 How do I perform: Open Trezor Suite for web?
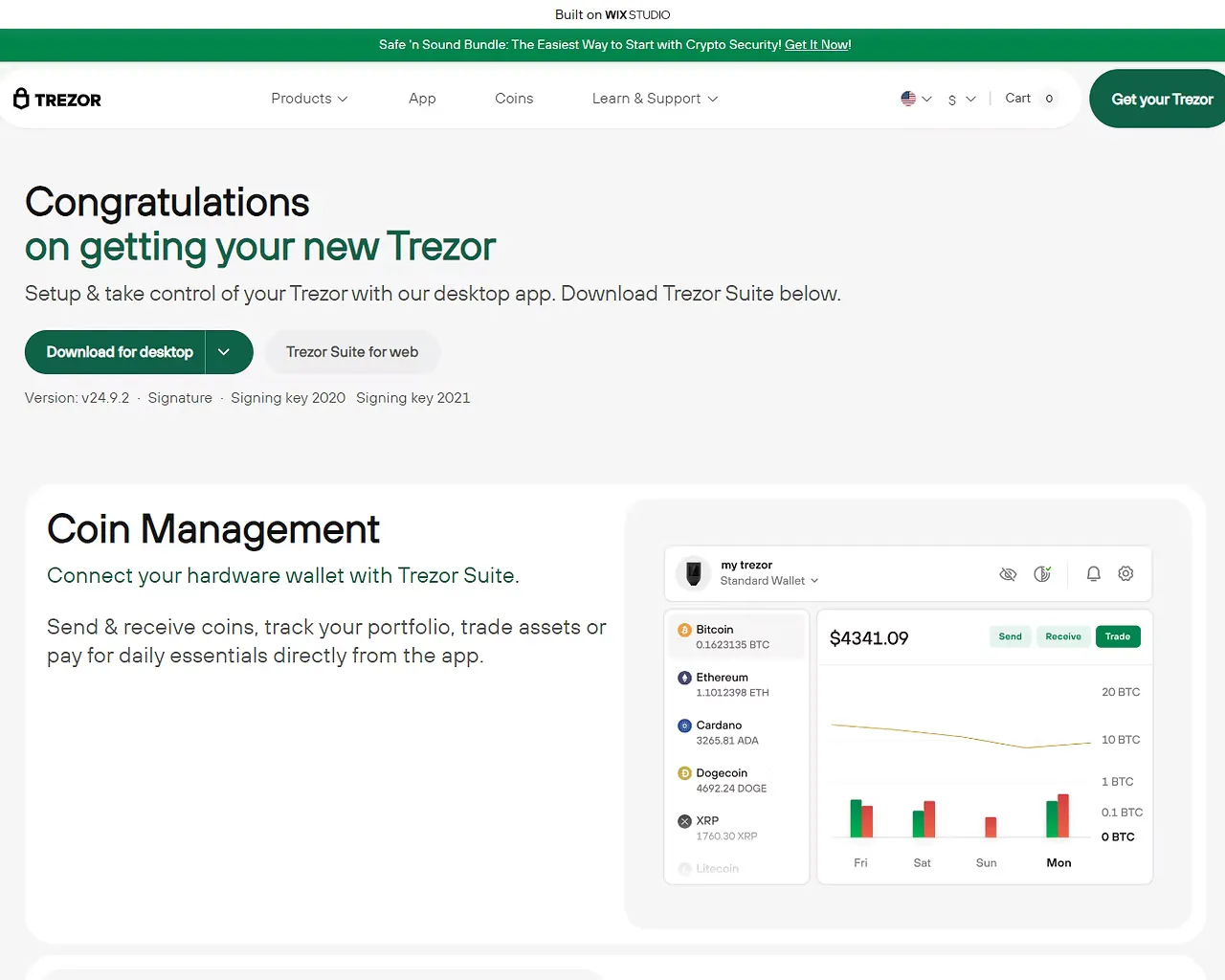(x=352, y=352)
